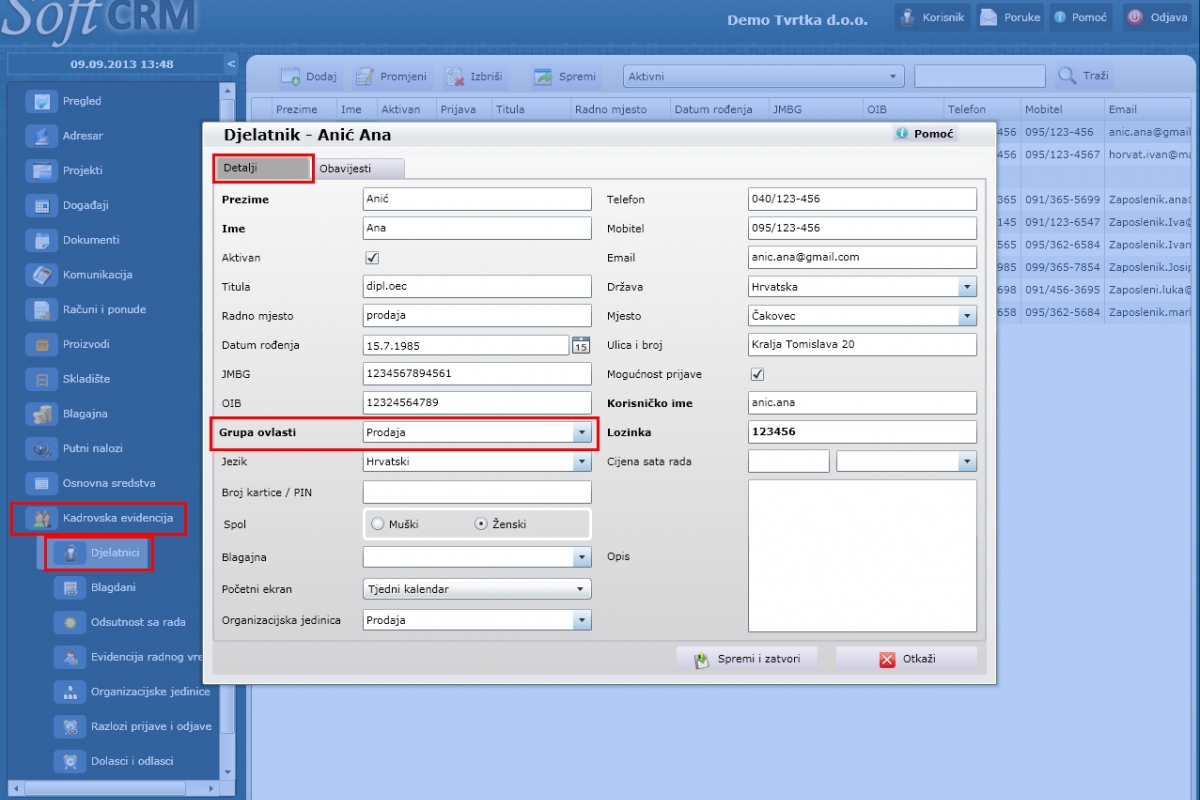The height and width of the screenshot is (800, 1200).
Task: Click the Izbriši toolbar button
Action: 474,76
